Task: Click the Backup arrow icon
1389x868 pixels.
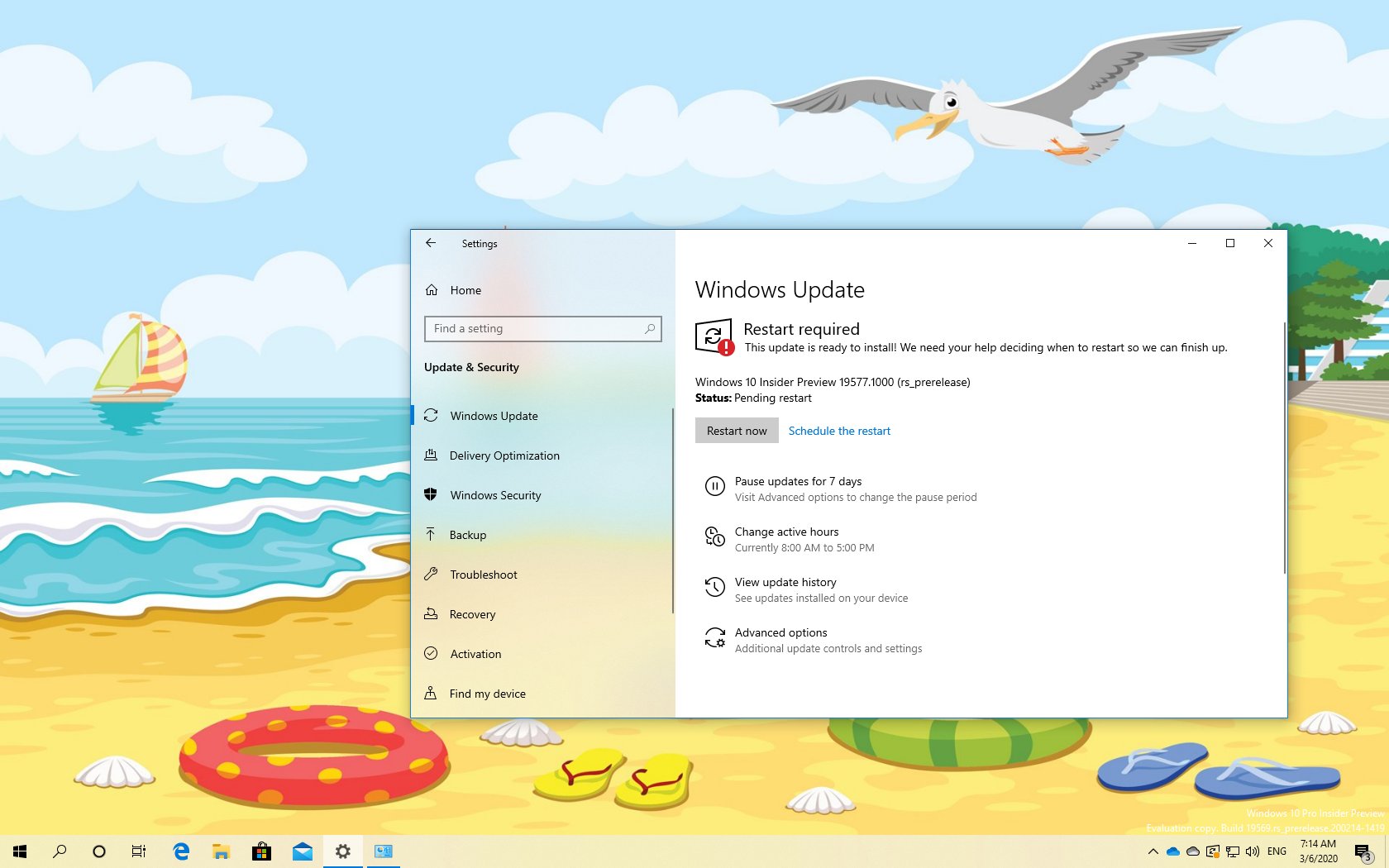Action: coord(431,535)
